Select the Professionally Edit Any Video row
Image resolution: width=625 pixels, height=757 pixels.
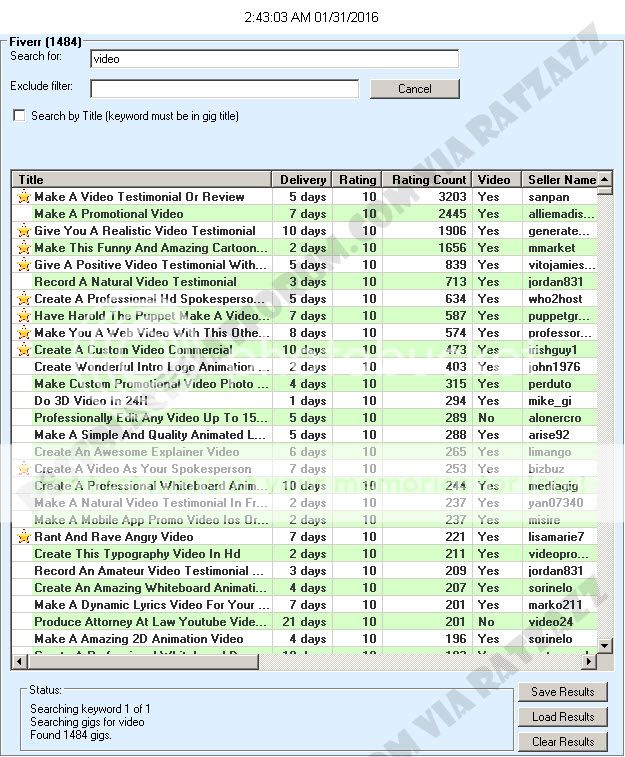pos(305,418)
